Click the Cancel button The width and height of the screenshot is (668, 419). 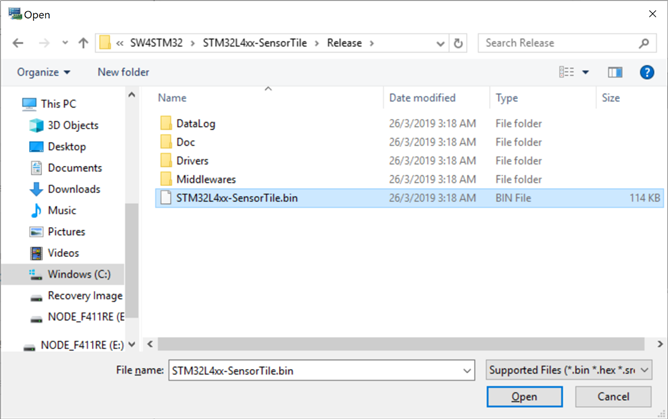pyautogui.click(x=613, y=397)
